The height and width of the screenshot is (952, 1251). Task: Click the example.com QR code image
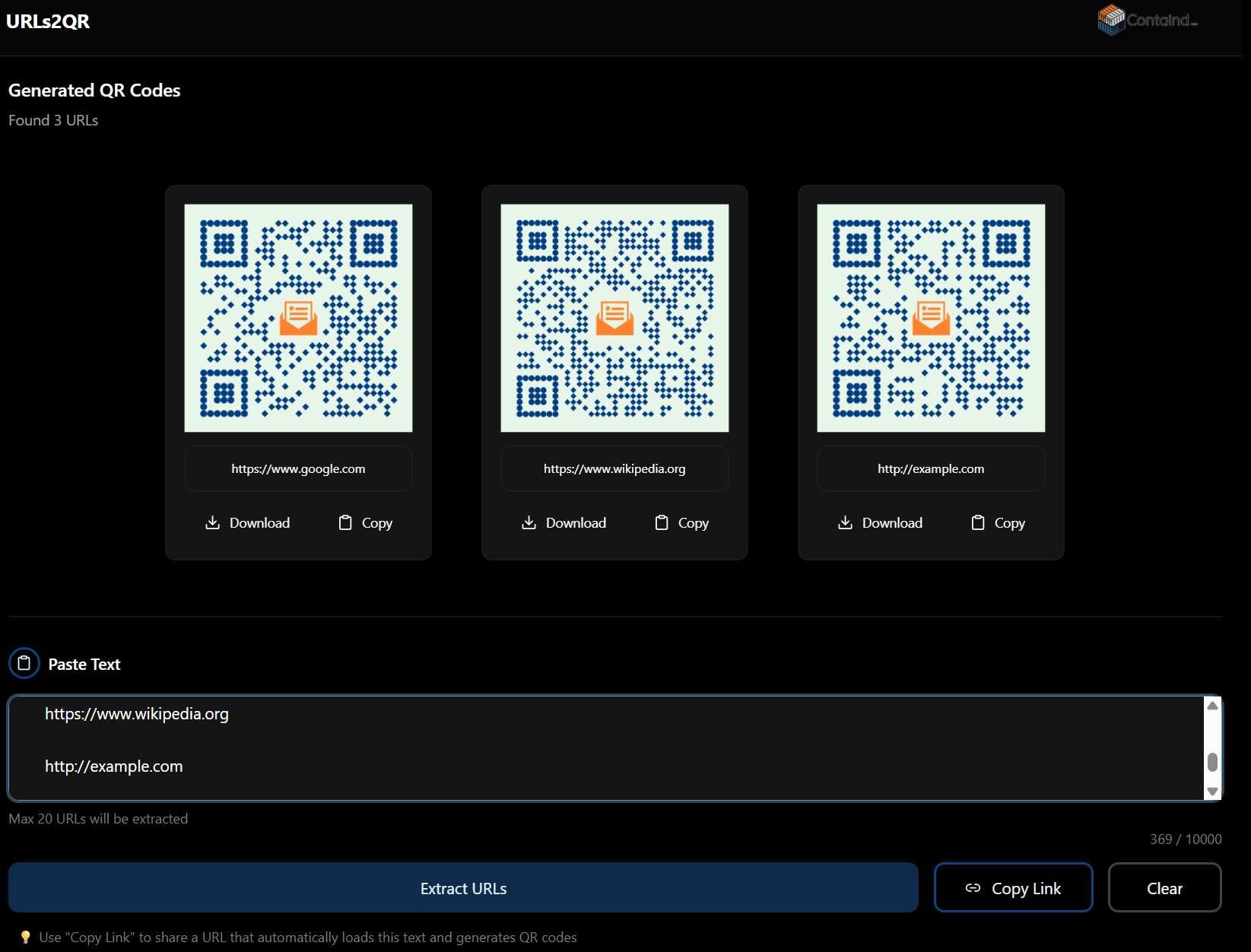coord(931,318)
